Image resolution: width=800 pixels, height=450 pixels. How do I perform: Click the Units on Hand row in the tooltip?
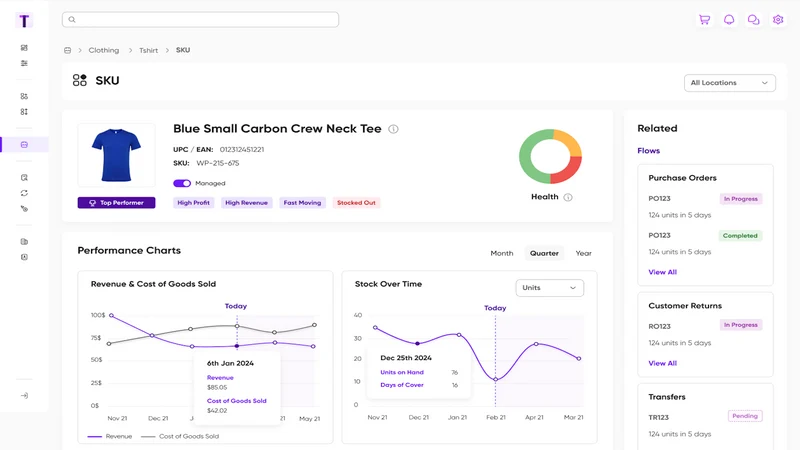click(x=419, y=372)
